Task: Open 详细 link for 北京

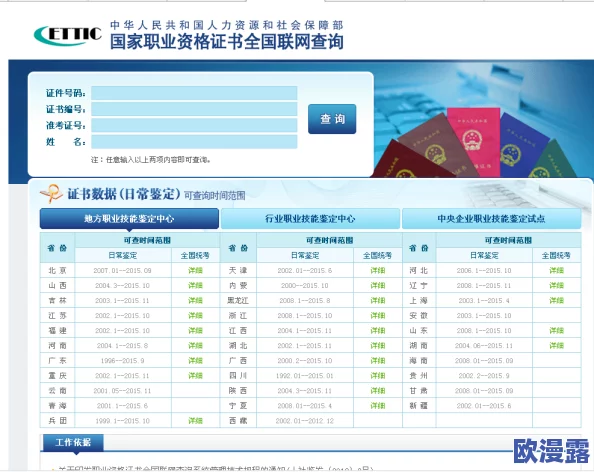Action: click(x=195, y=270)
